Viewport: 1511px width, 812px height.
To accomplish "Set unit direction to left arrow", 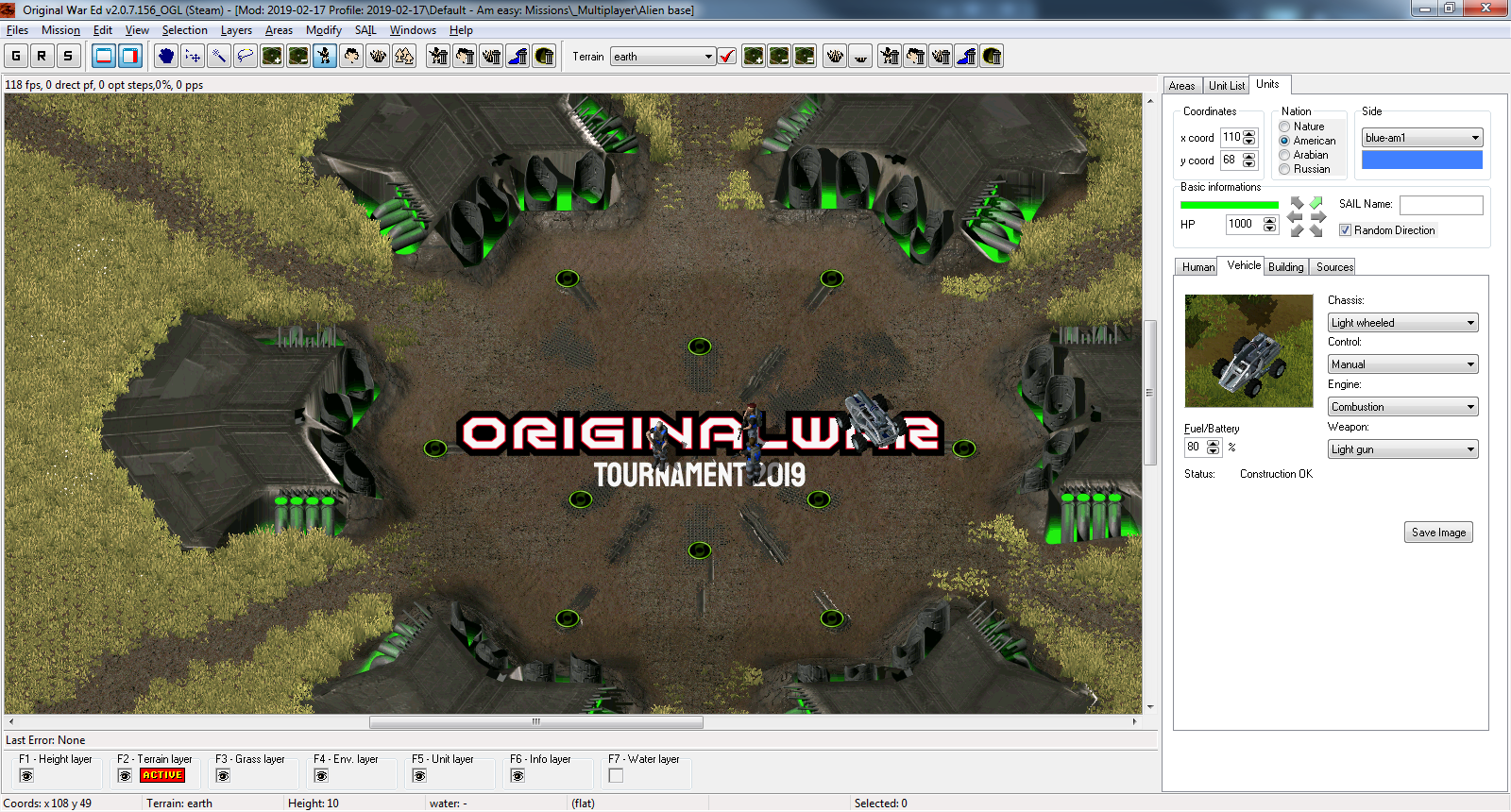I will tap(1295, 217).
